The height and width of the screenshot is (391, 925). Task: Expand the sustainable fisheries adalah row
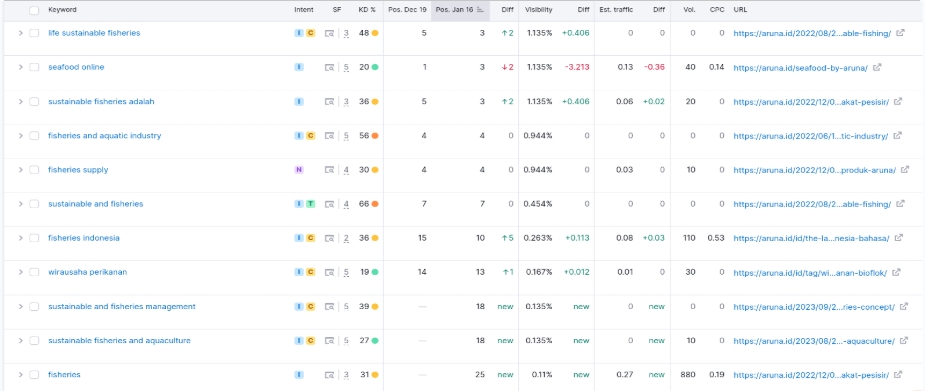pos(21,101)
